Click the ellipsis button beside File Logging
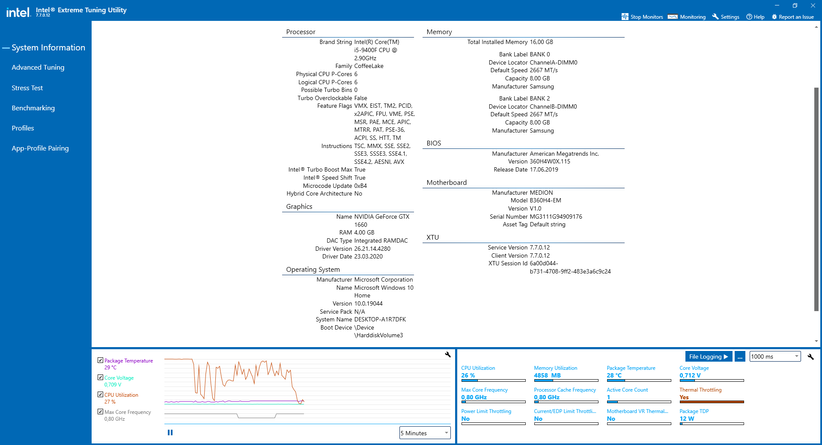Image resolution: width=822 pixels, height=445 pixels. click(x=740, y=356)
